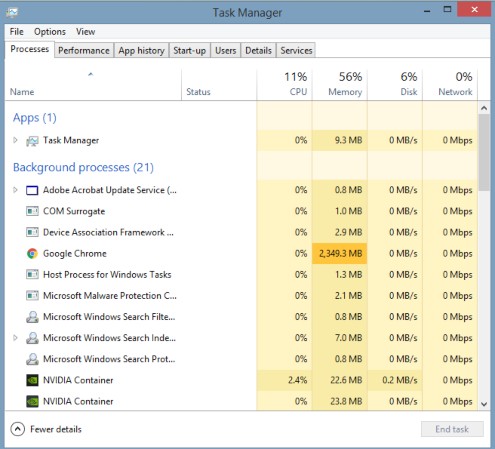Click the 9.3 MB memory value
495x449 pixels.
click(340, 140)
